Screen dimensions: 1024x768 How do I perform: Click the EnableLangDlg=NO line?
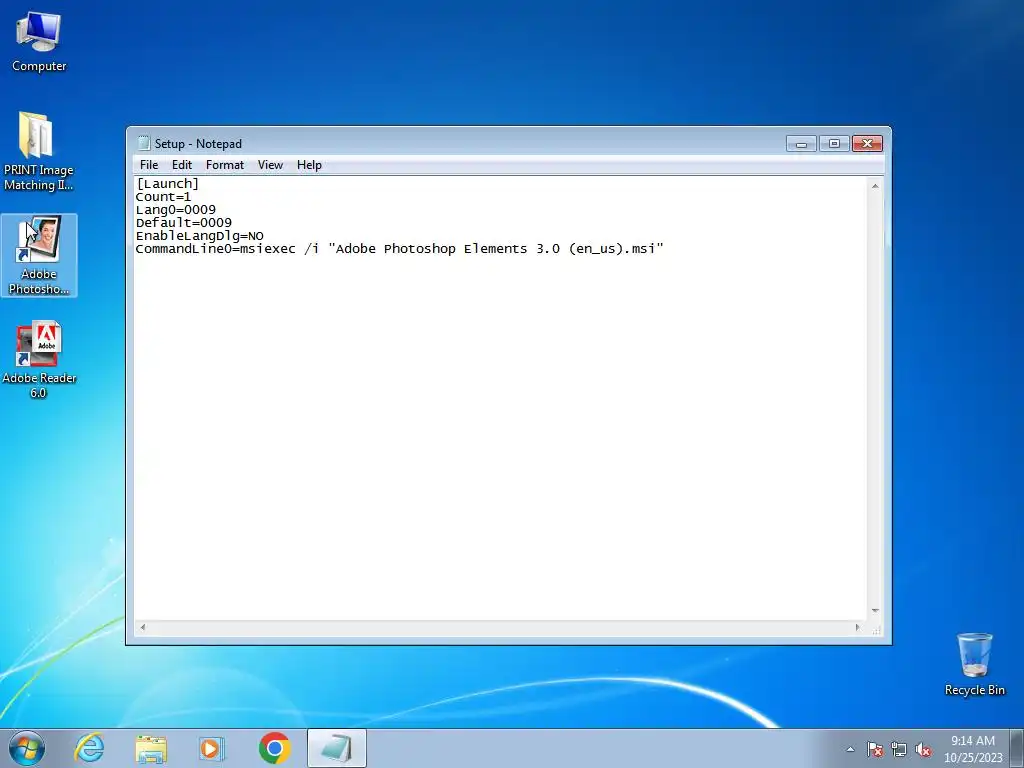(x=200, y=236)
